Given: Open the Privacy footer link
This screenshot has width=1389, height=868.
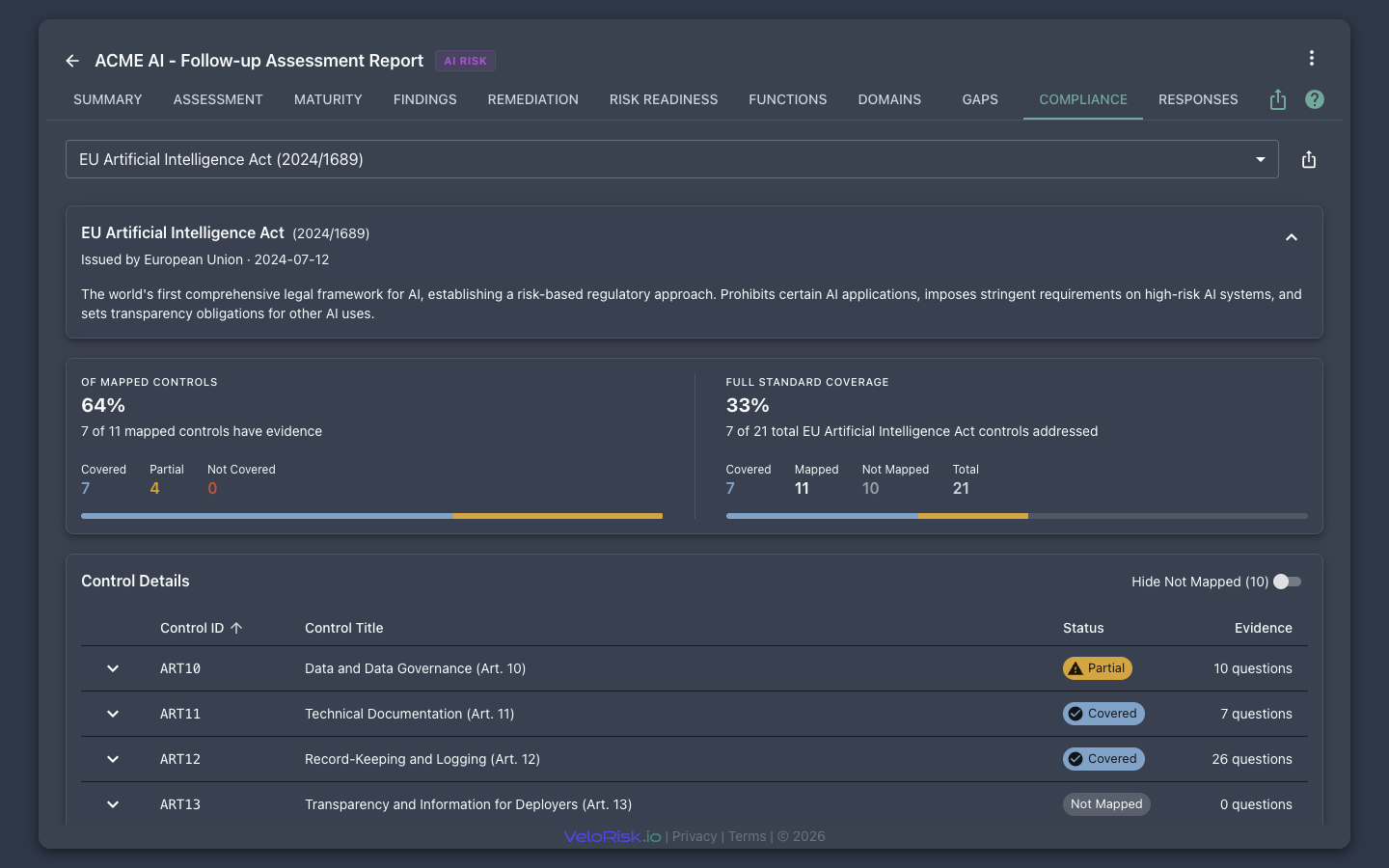Looking at the screenshot, I should (694, 836).
